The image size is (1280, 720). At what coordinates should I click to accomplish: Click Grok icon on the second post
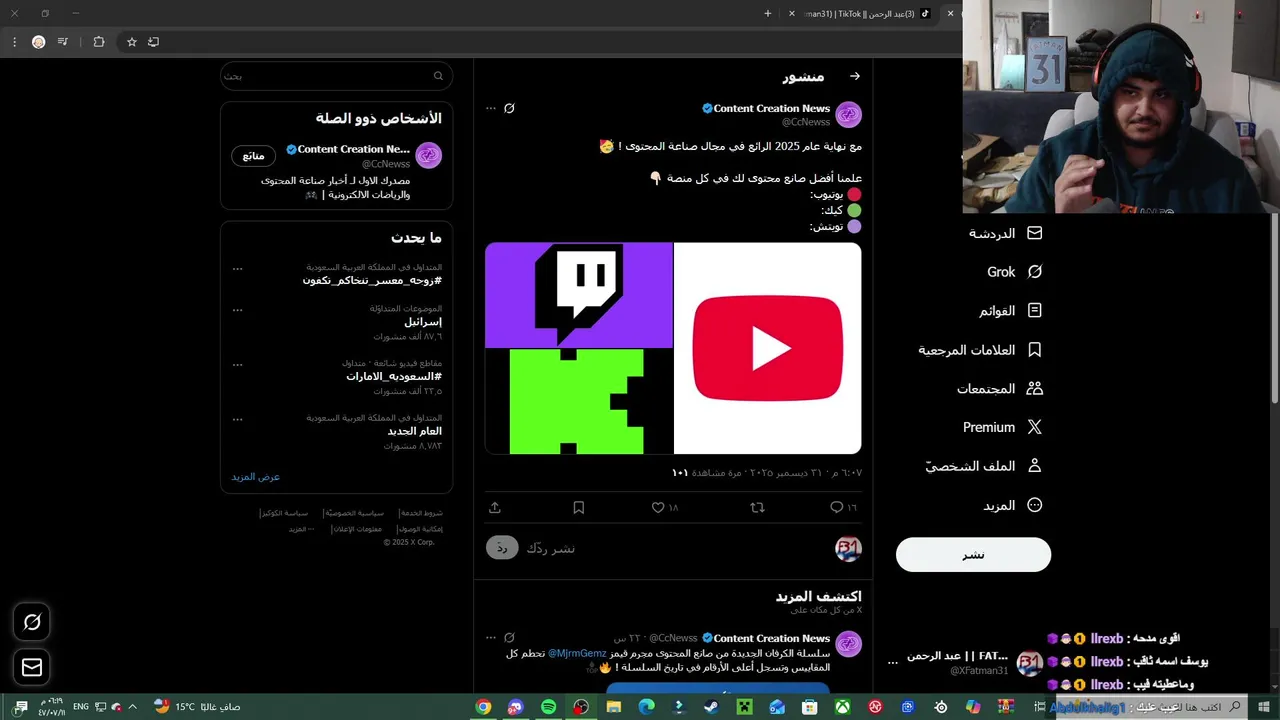pyautogui.click(x=509, y=638)
